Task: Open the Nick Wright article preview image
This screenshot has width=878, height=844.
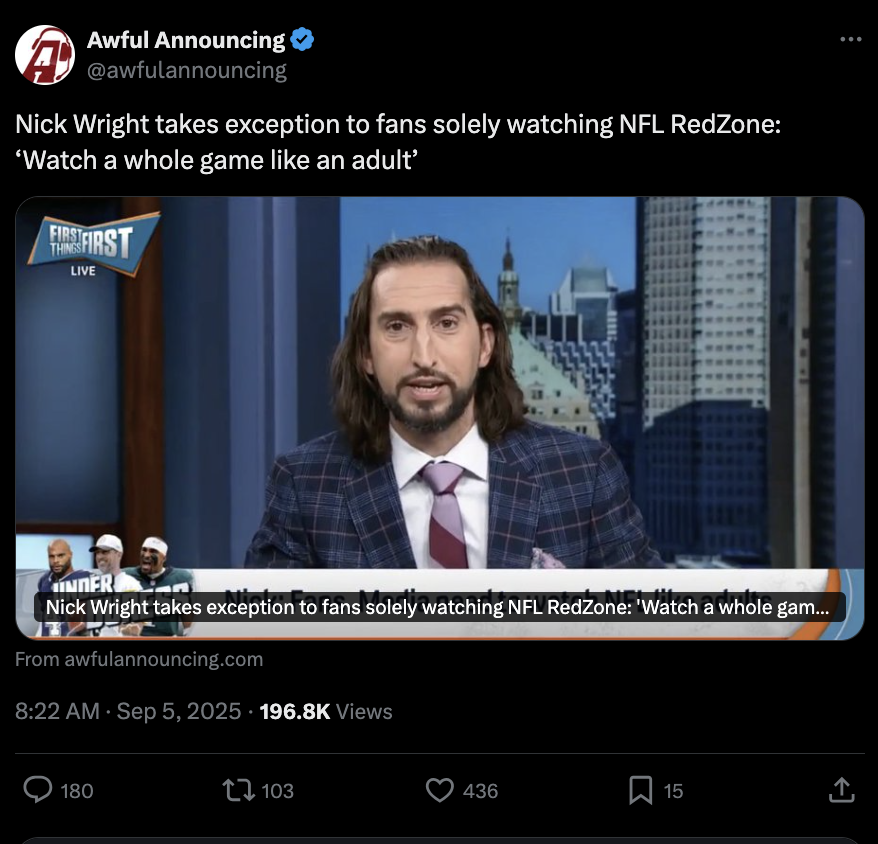Action: (x=440, y=418)
